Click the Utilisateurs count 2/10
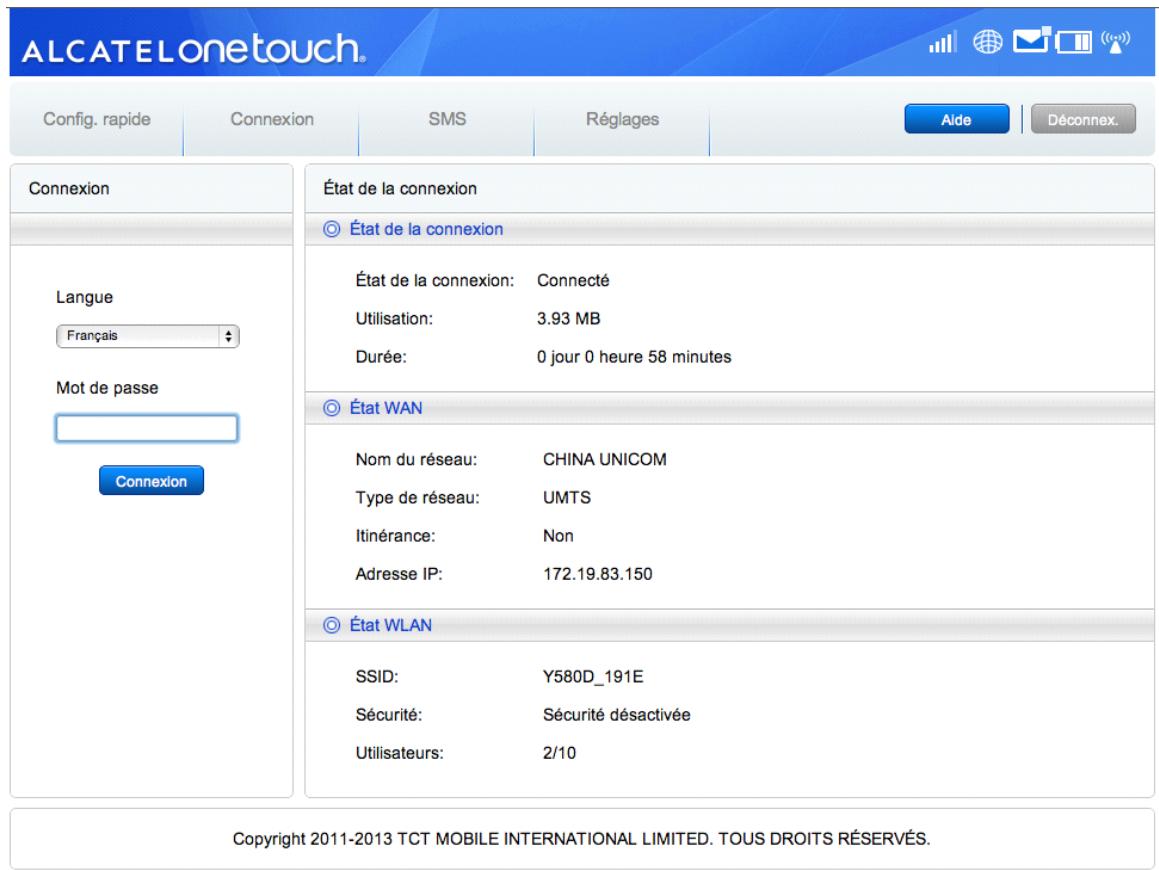 560,753
